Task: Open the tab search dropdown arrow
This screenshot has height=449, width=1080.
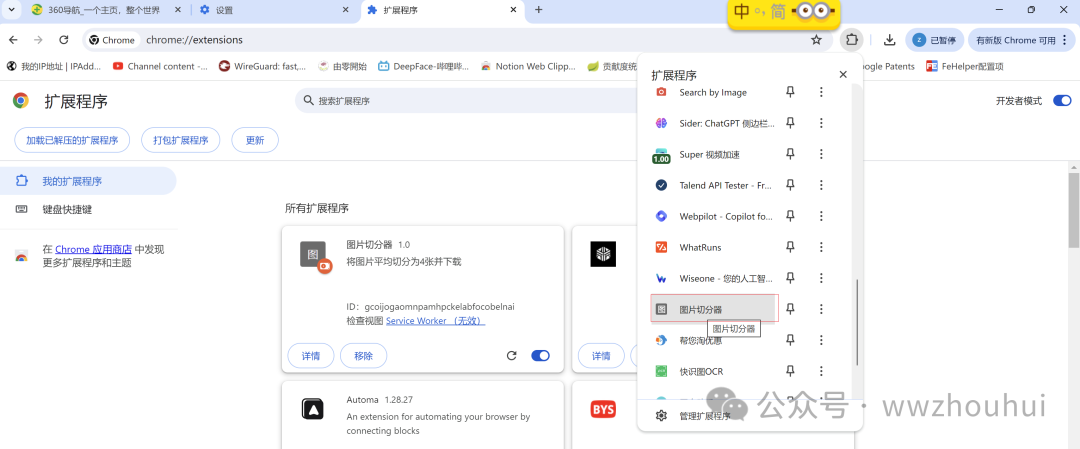Action: (x=10, y=10)
